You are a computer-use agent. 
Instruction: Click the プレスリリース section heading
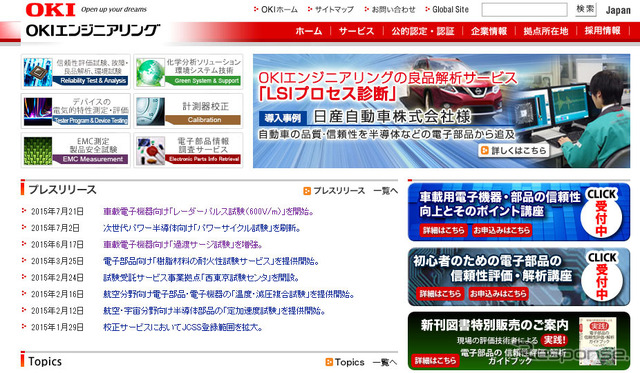pyautogui.click(x=62, y=190)
